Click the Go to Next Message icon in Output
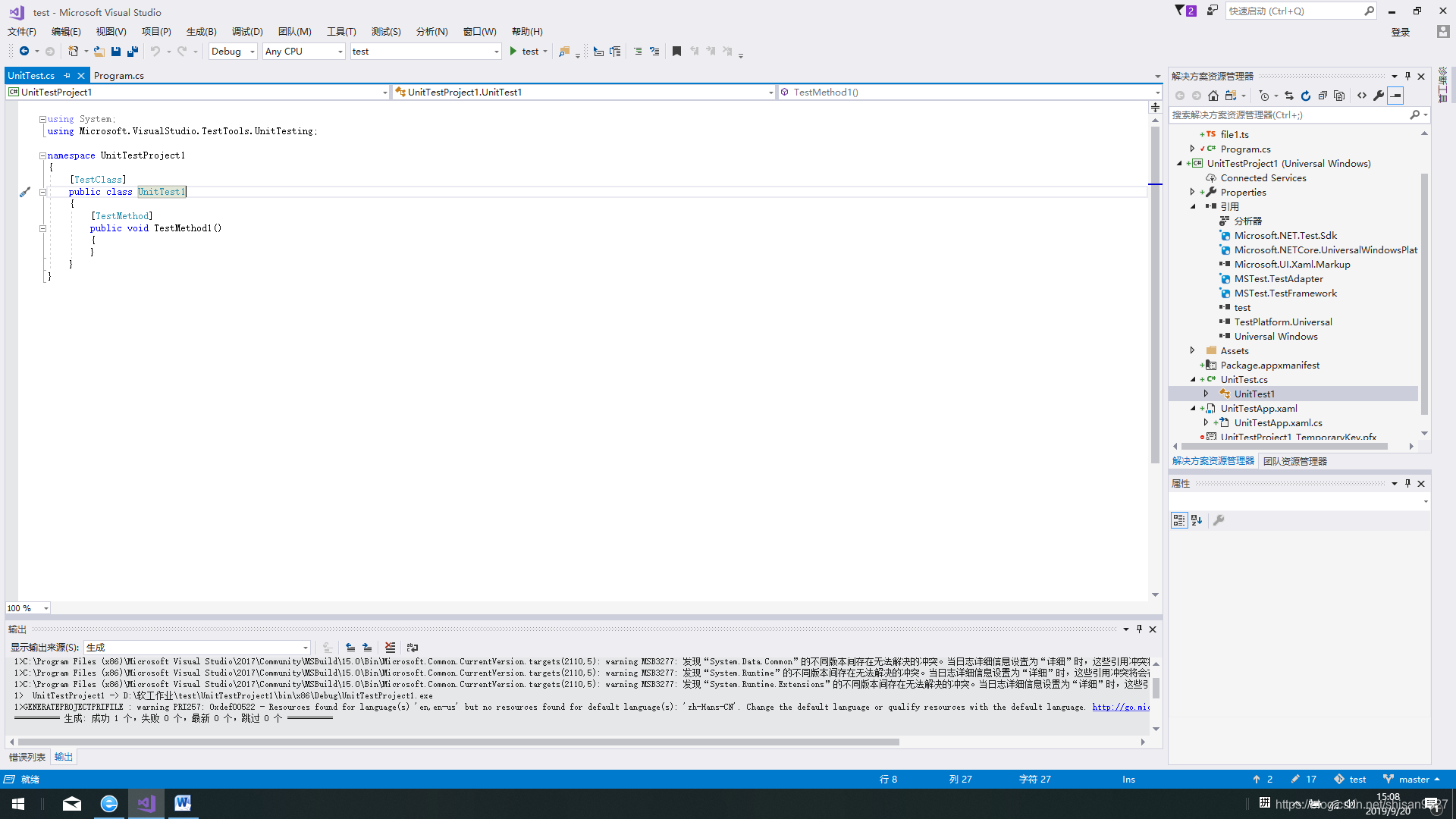 coord(367,648)
